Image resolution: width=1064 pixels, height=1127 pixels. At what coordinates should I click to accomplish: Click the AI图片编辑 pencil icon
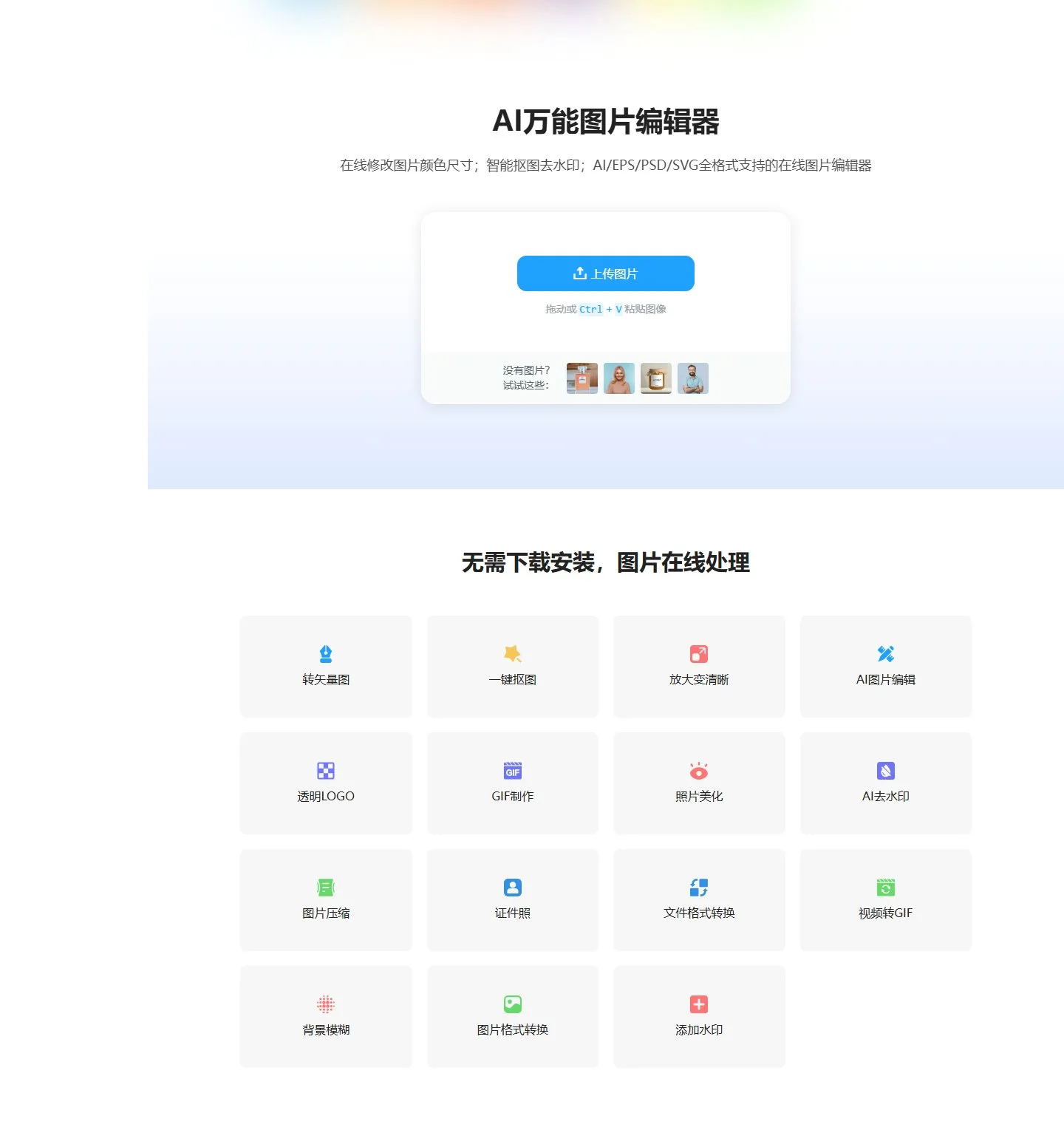coord(886,654)
